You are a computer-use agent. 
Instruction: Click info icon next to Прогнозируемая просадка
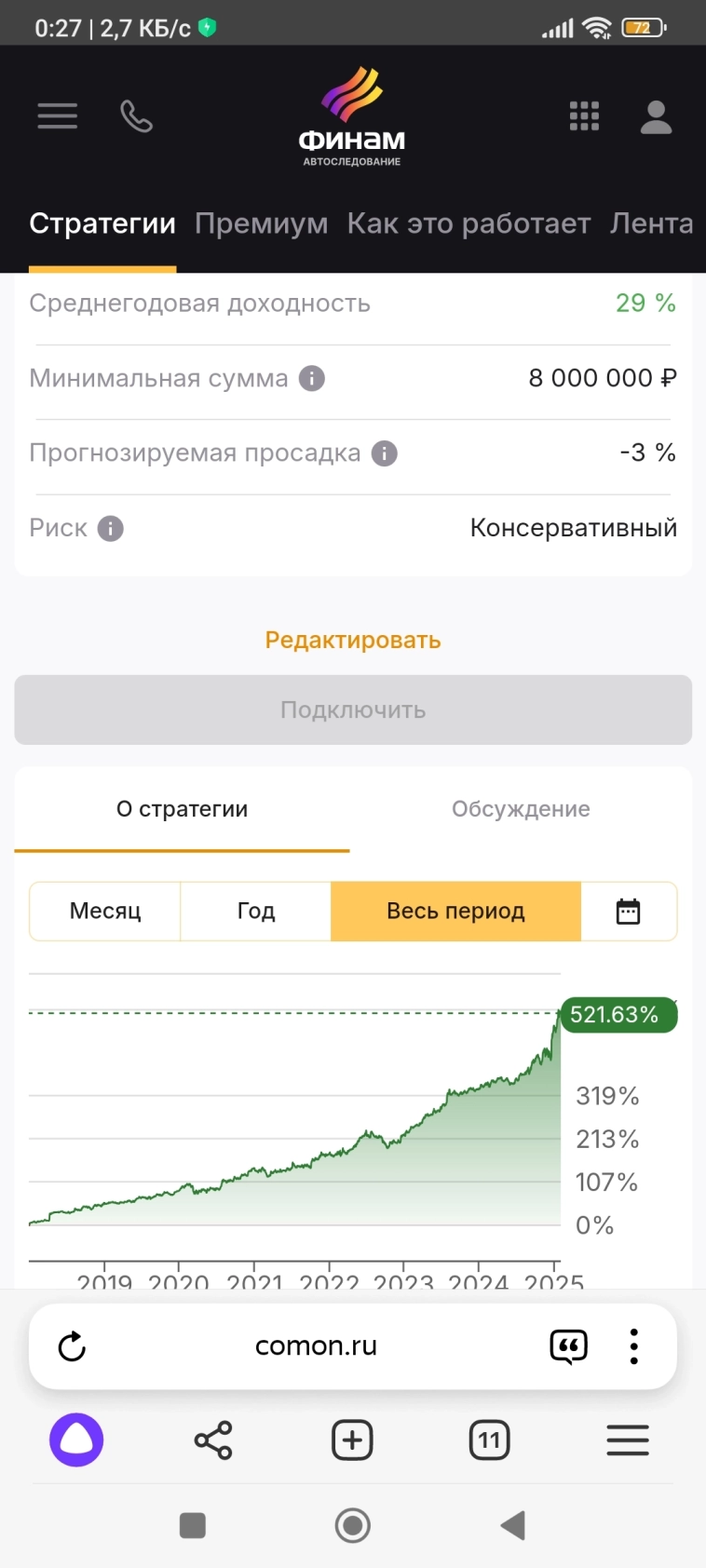click(x=384, y=453)
